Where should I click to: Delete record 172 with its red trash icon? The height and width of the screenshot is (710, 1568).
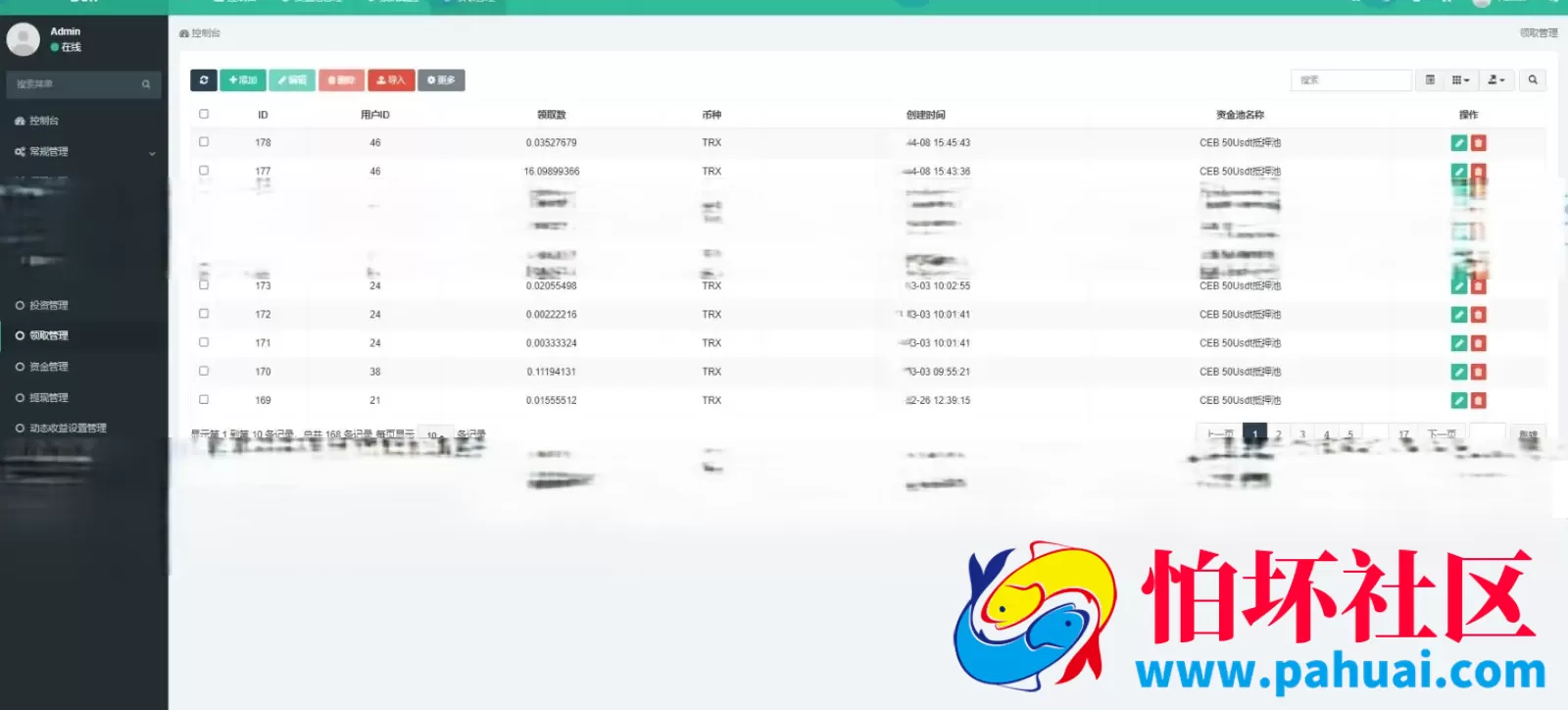(1478, 315)
